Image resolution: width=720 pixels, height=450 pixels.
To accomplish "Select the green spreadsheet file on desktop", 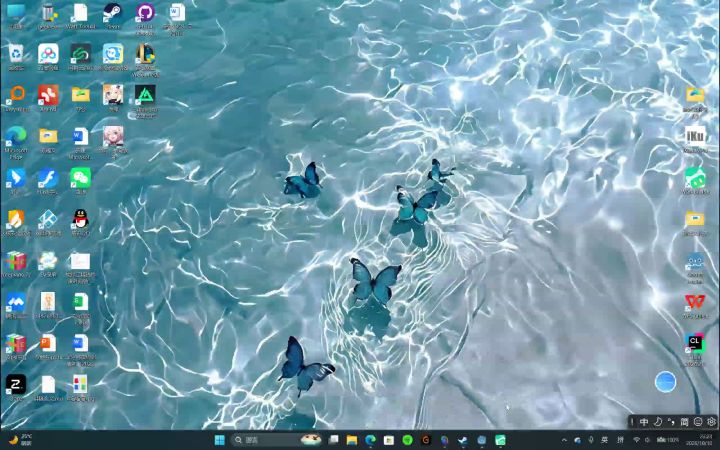I will pos(80,302).
